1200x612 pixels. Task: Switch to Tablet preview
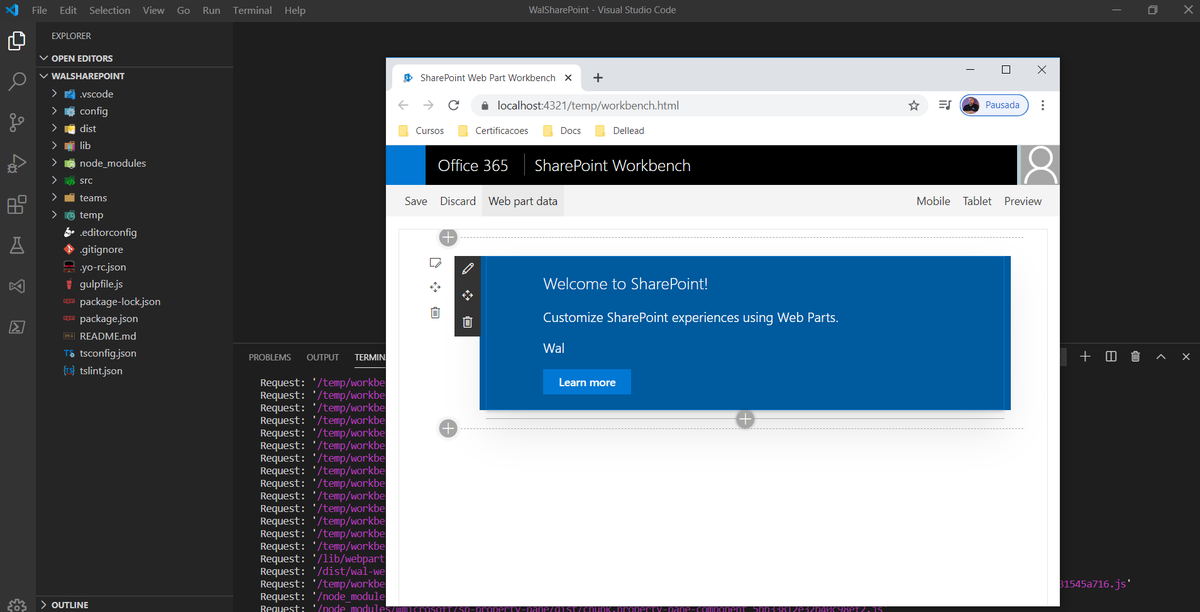977,201
